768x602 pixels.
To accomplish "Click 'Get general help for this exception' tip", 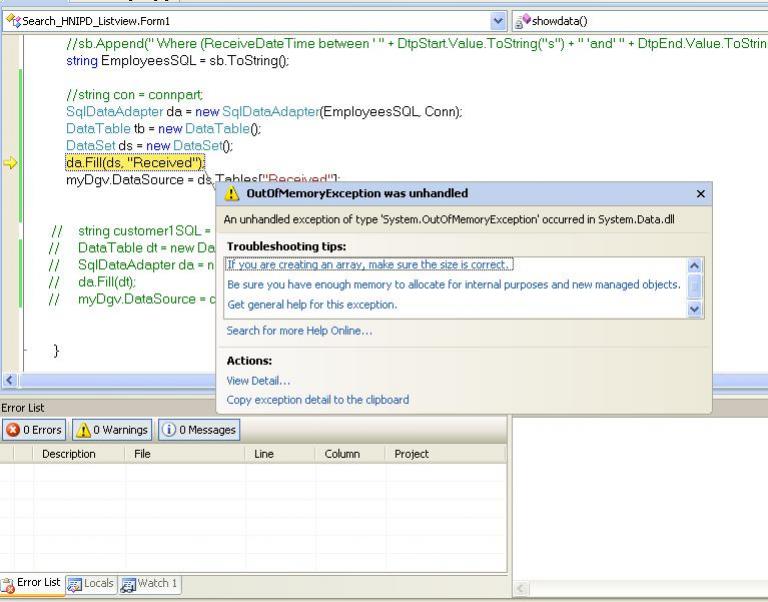I will click(312, 305).
